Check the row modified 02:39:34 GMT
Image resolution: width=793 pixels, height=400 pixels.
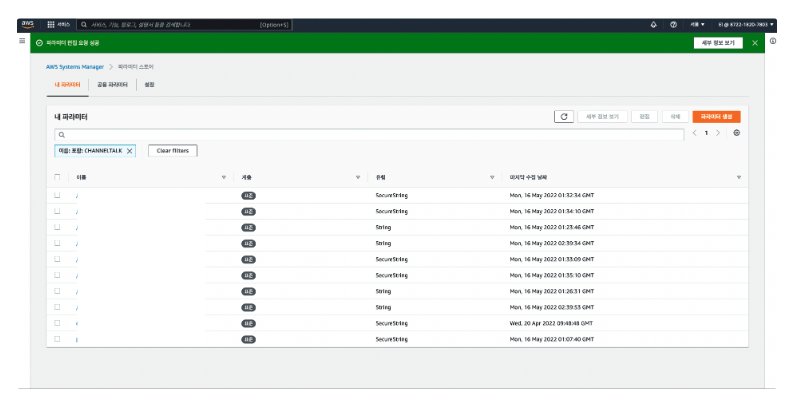57,243
